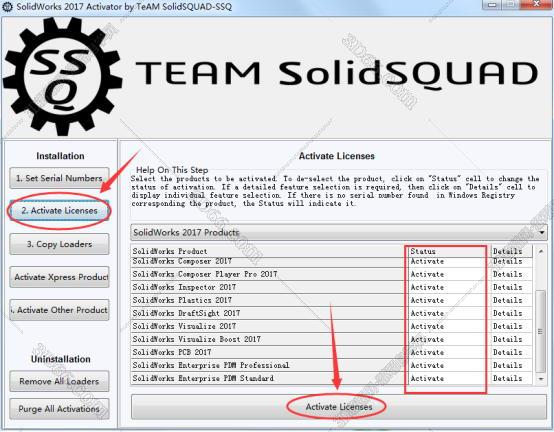Screen dimensions: 554x432
Task: Open Details for Enterprise PDM Professional
Action: [x=512, y=366]
